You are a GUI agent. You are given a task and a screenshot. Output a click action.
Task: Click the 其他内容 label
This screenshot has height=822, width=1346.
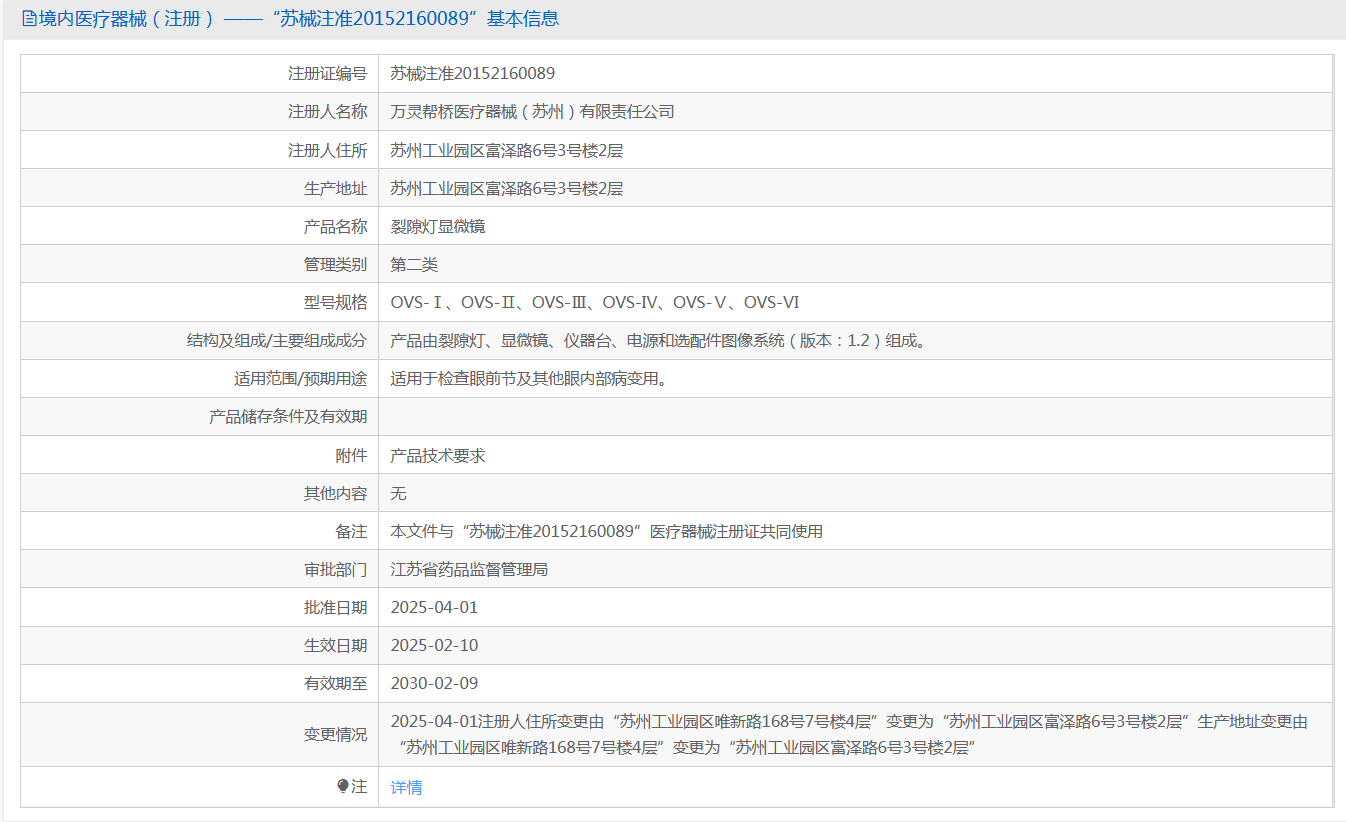point(335,493)
